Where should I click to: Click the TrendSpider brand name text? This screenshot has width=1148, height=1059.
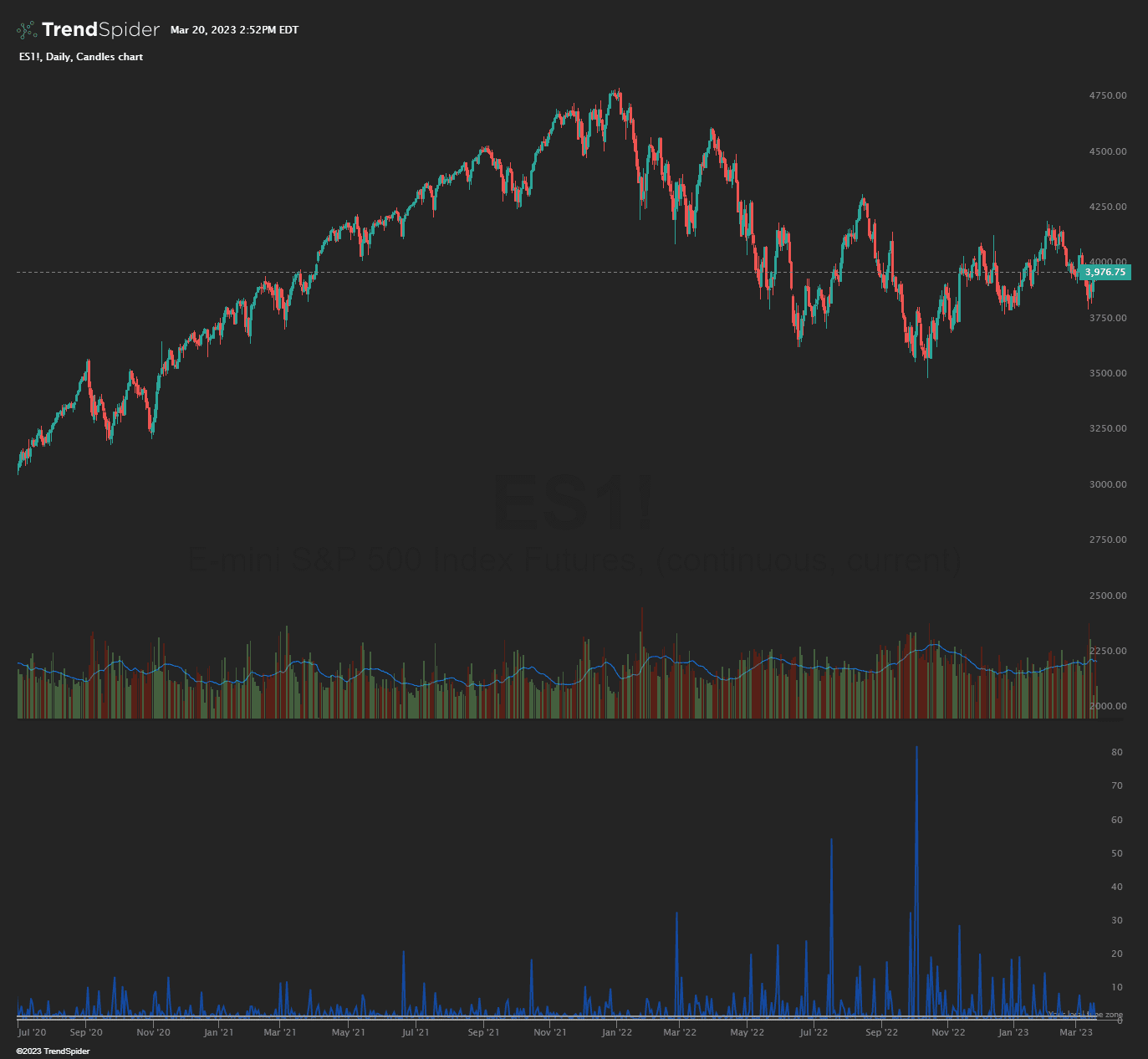click(x=100, y=30)
